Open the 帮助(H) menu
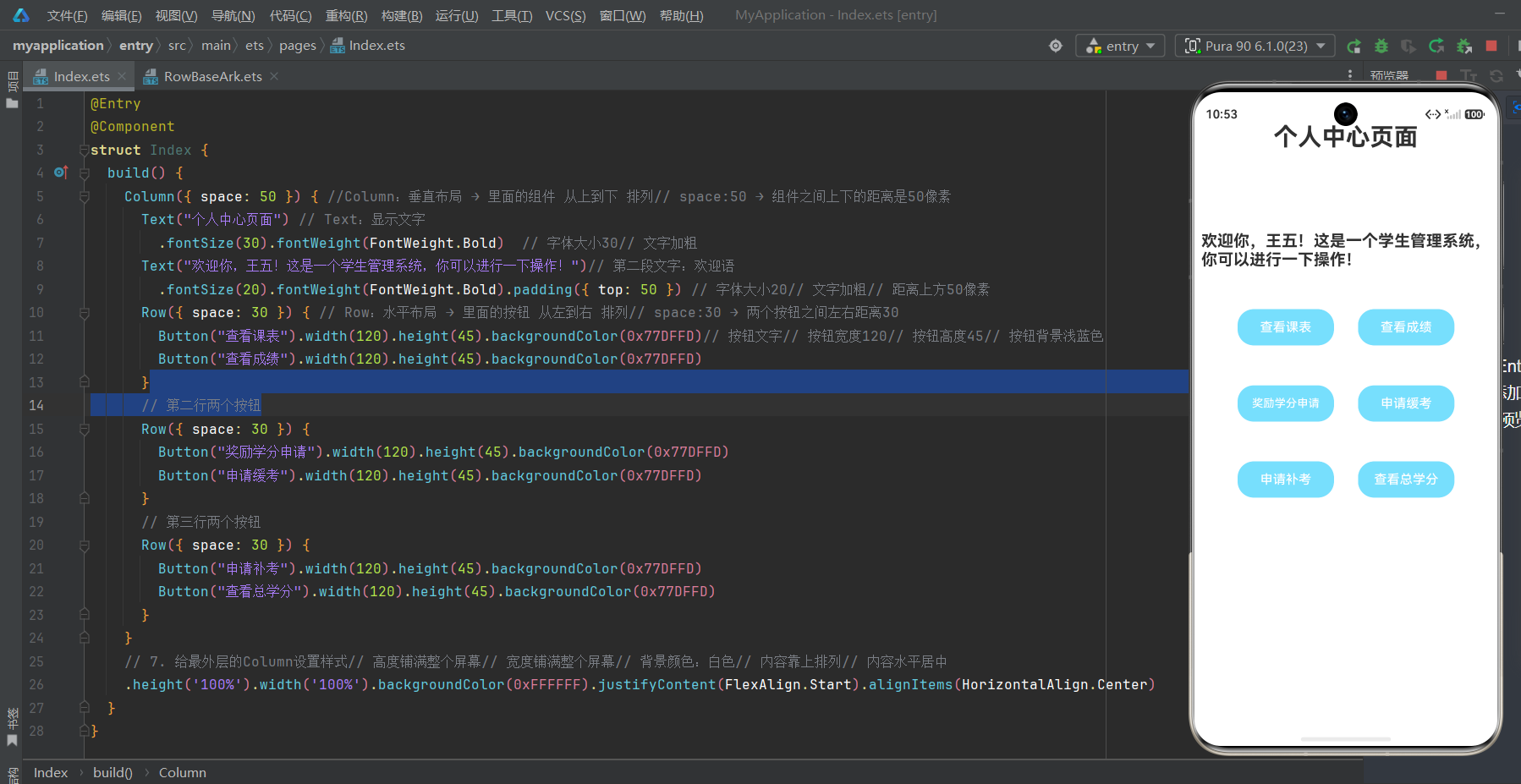 tap(681, 15)
